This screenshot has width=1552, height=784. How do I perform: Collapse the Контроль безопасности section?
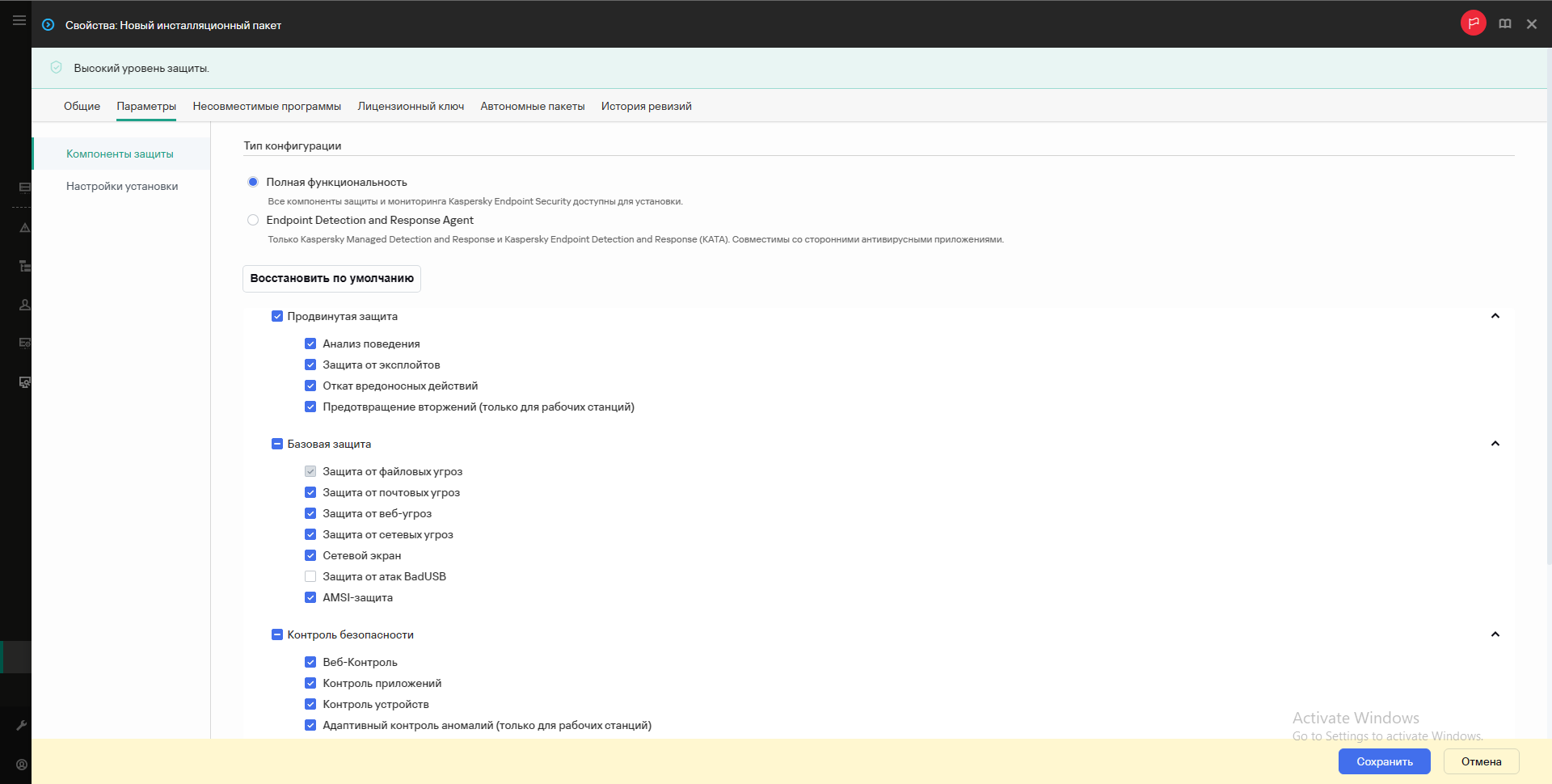pos(1495,634)
